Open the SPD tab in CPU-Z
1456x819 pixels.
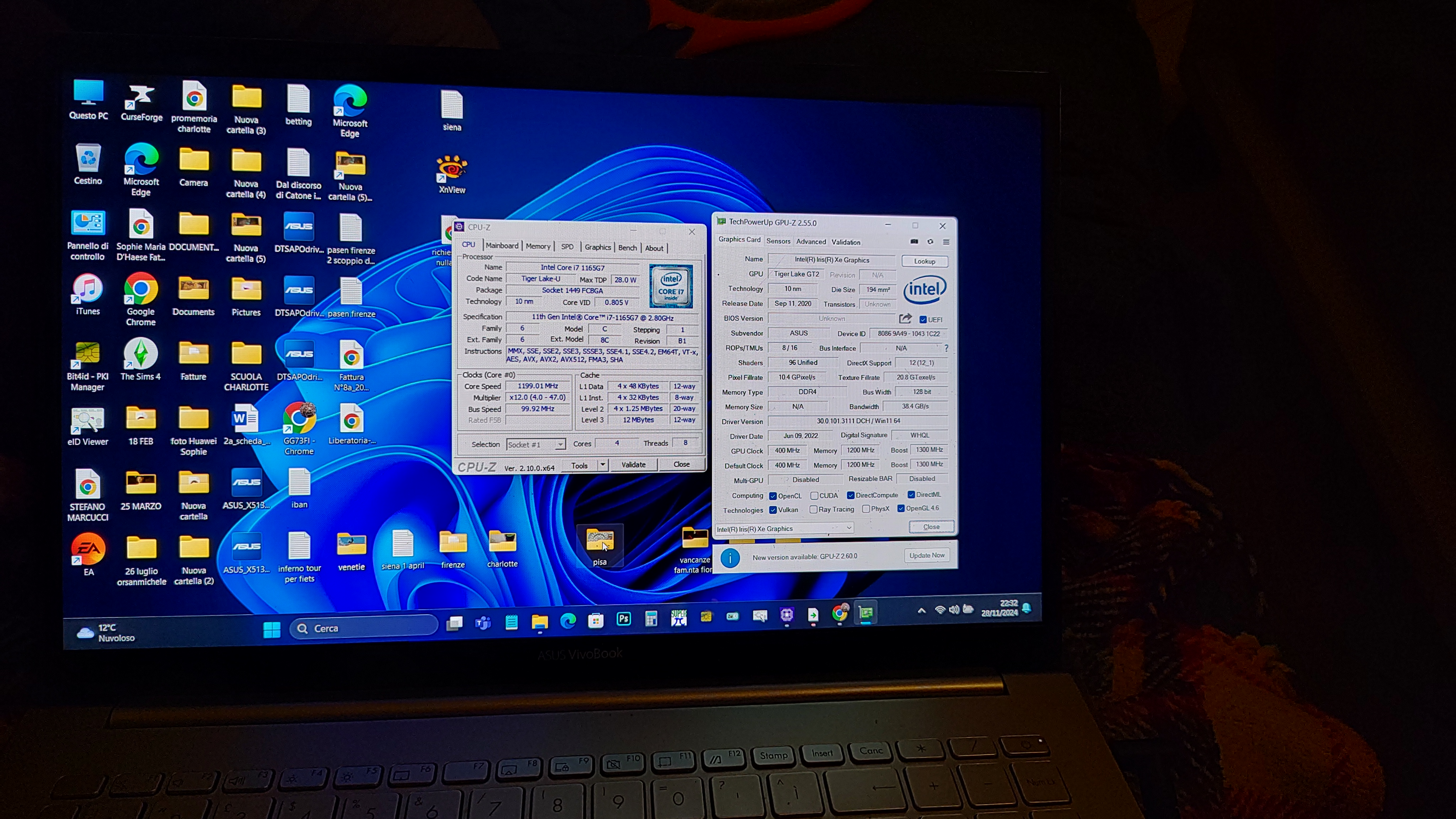[x=567, y=247]
